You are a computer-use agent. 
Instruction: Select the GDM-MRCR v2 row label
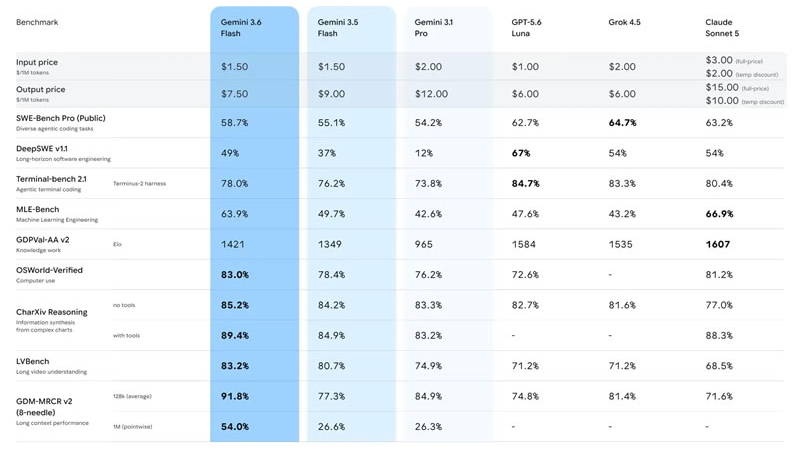tap(44, 407)
